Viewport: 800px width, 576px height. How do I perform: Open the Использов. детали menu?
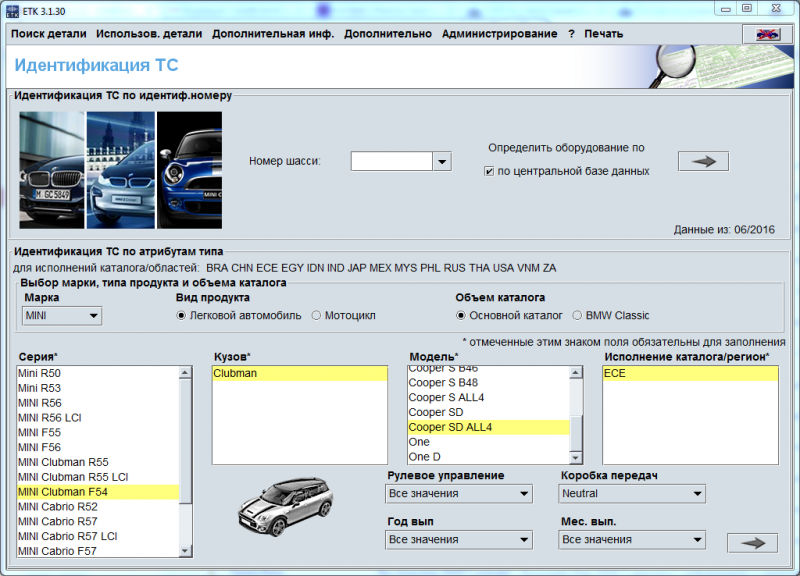click(x=149, y=34)
